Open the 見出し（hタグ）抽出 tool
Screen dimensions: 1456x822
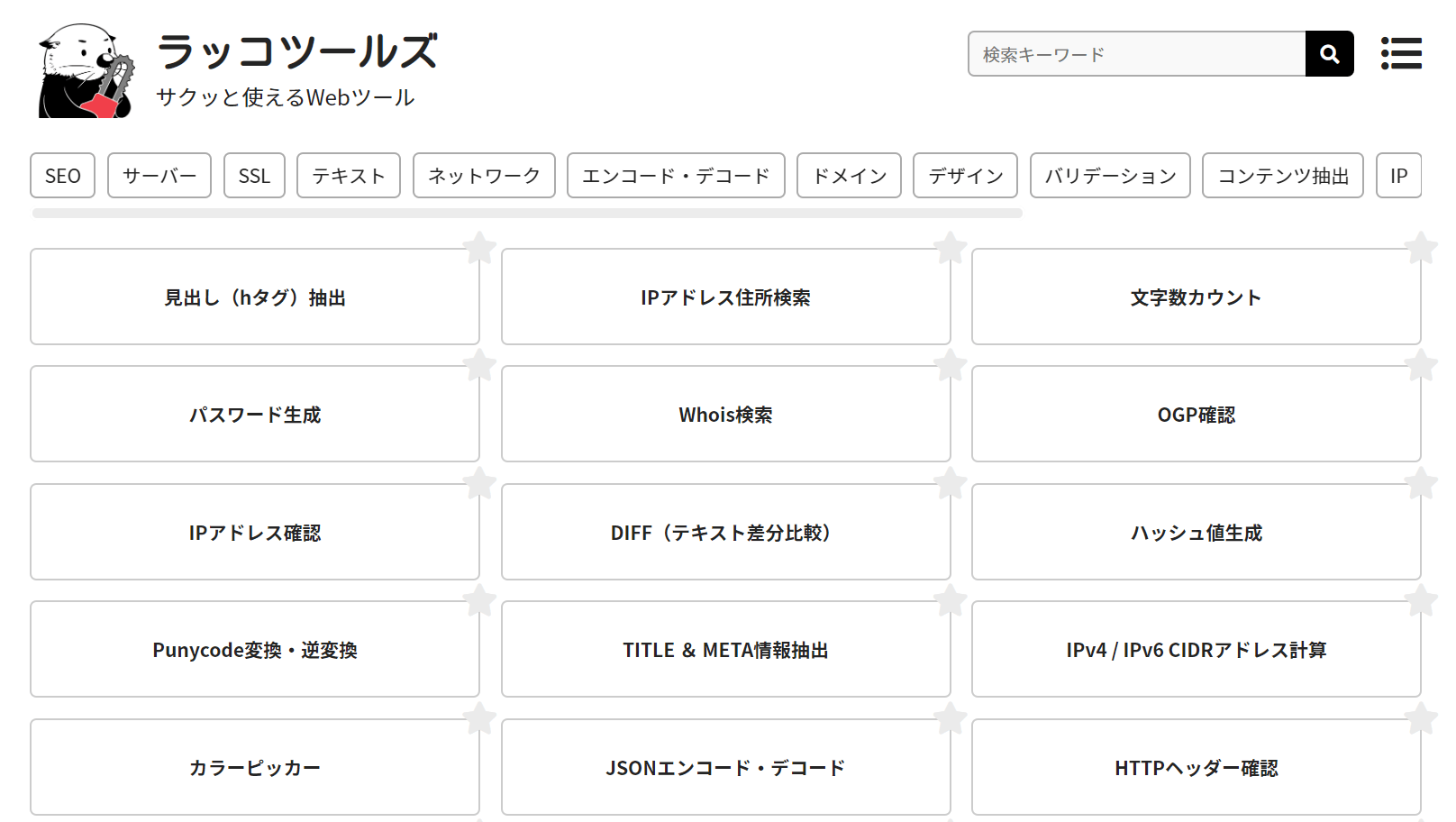tap(255, 297)
